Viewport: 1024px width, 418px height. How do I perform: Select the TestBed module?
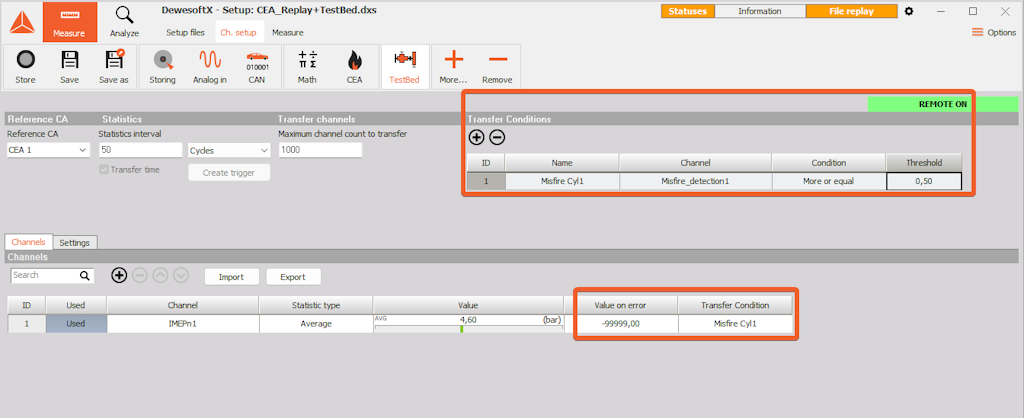[x=404, y=67]
